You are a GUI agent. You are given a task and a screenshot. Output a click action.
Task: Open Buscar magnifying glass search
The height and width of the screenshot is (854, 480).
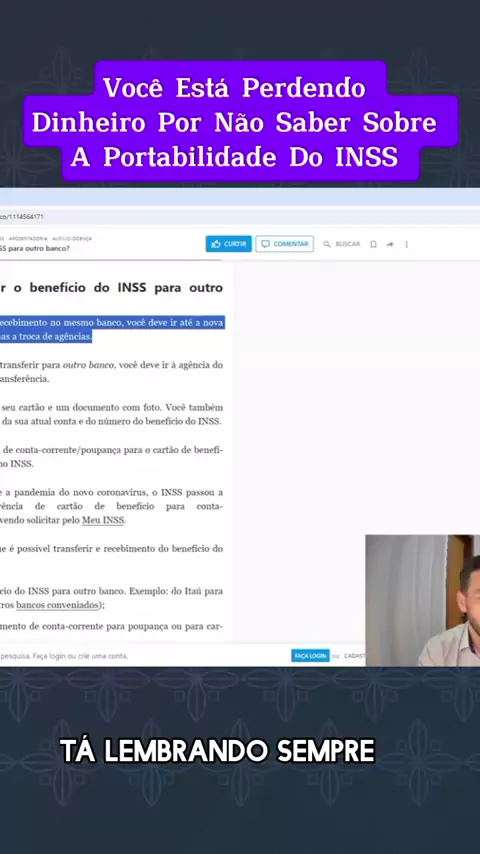(x=342, y=244)
